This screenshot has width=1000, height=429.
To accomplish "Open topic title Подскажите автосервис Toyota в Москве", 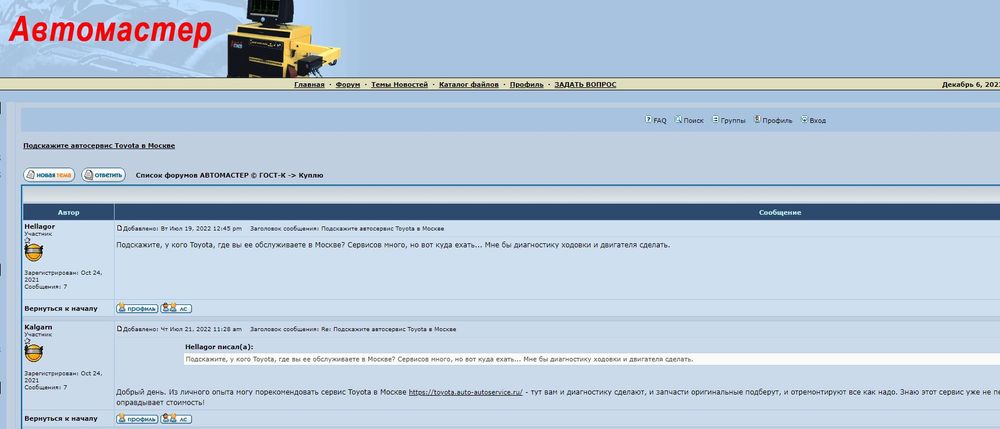I will tap(99, 145).
